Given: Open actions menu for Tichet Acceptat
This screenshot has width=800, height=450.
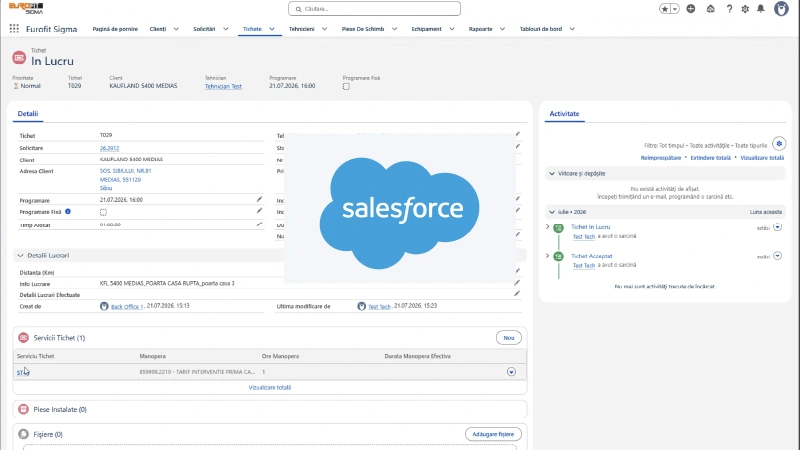Looking at the screenshot, I should tap(777, 256).
